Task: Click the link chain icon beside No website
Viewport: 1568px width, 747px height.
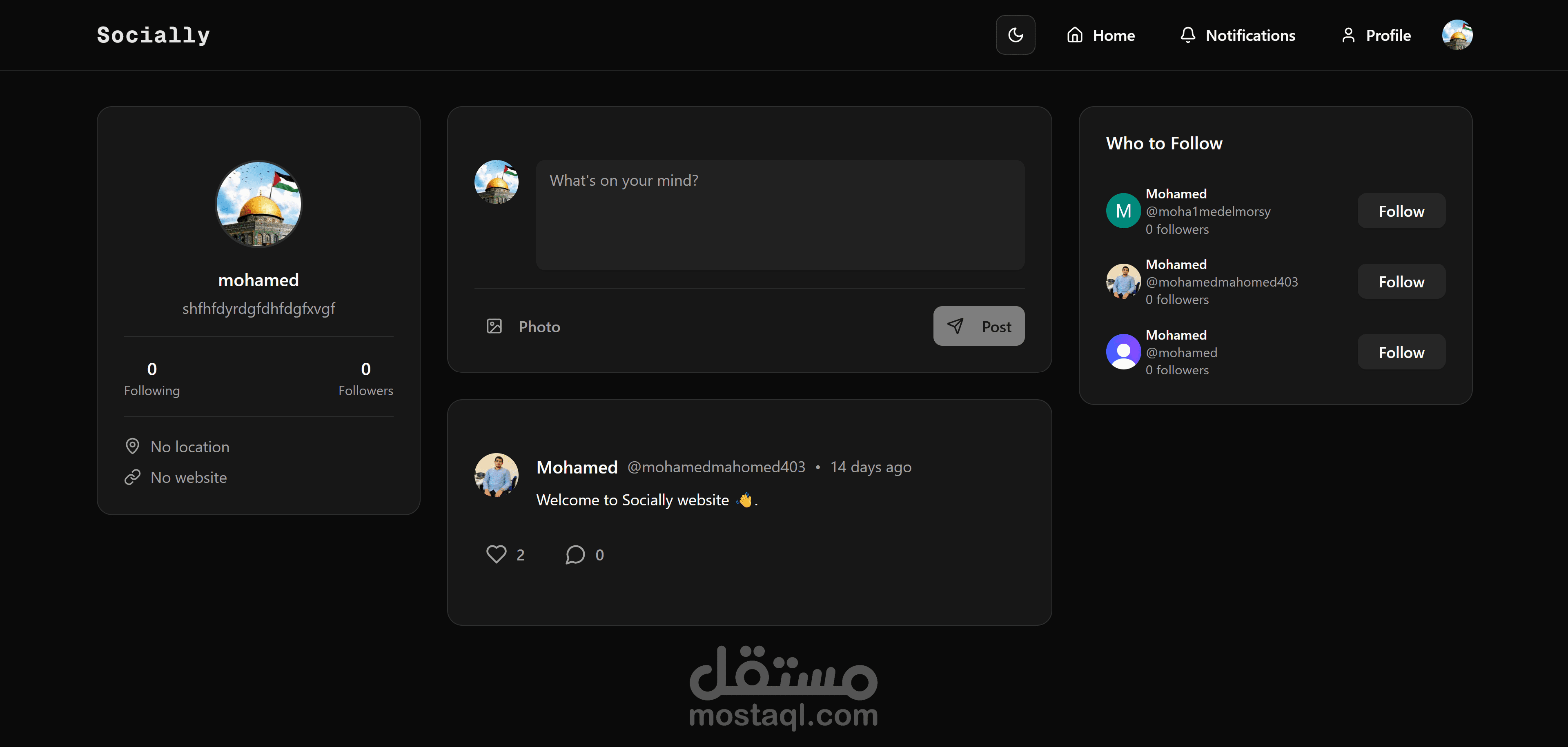Action: 132,478
